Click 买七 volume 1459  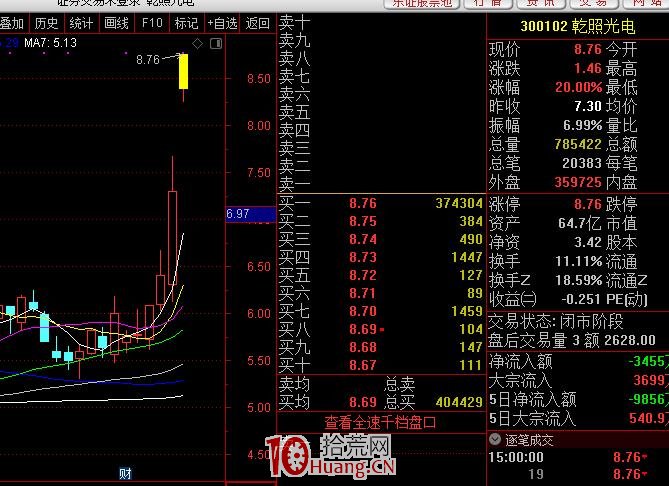(x=467, y=311)
